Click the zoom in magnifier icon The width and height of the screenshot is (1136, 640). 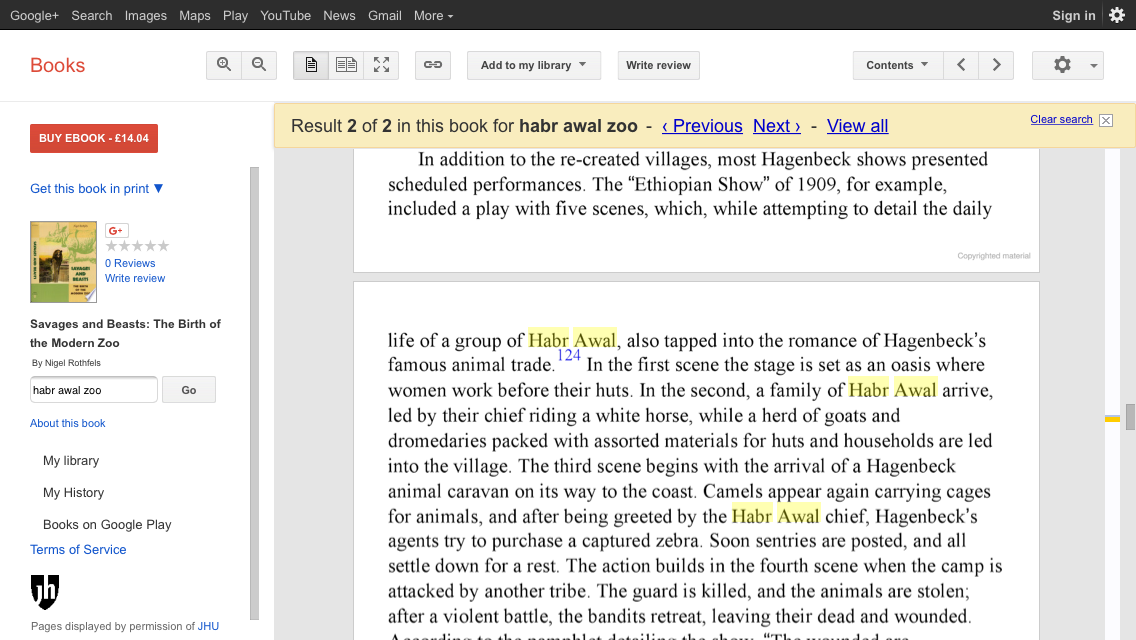(224, 65)
